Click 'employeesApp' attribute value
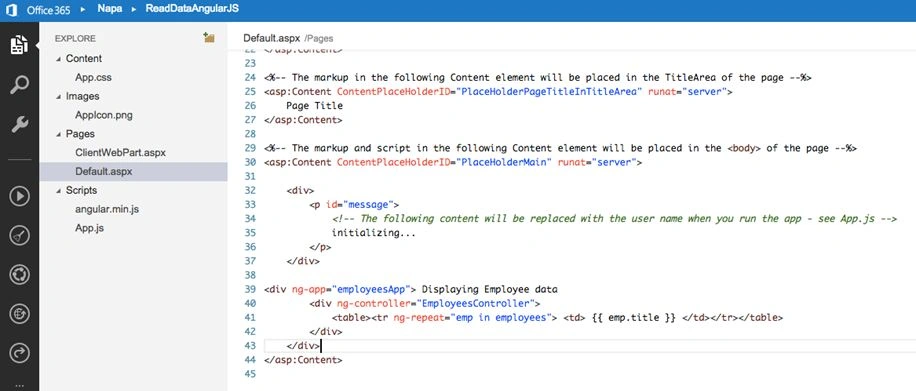Image resolution: width=916 pixels, height=391 pixels. (x=374, y=289)
